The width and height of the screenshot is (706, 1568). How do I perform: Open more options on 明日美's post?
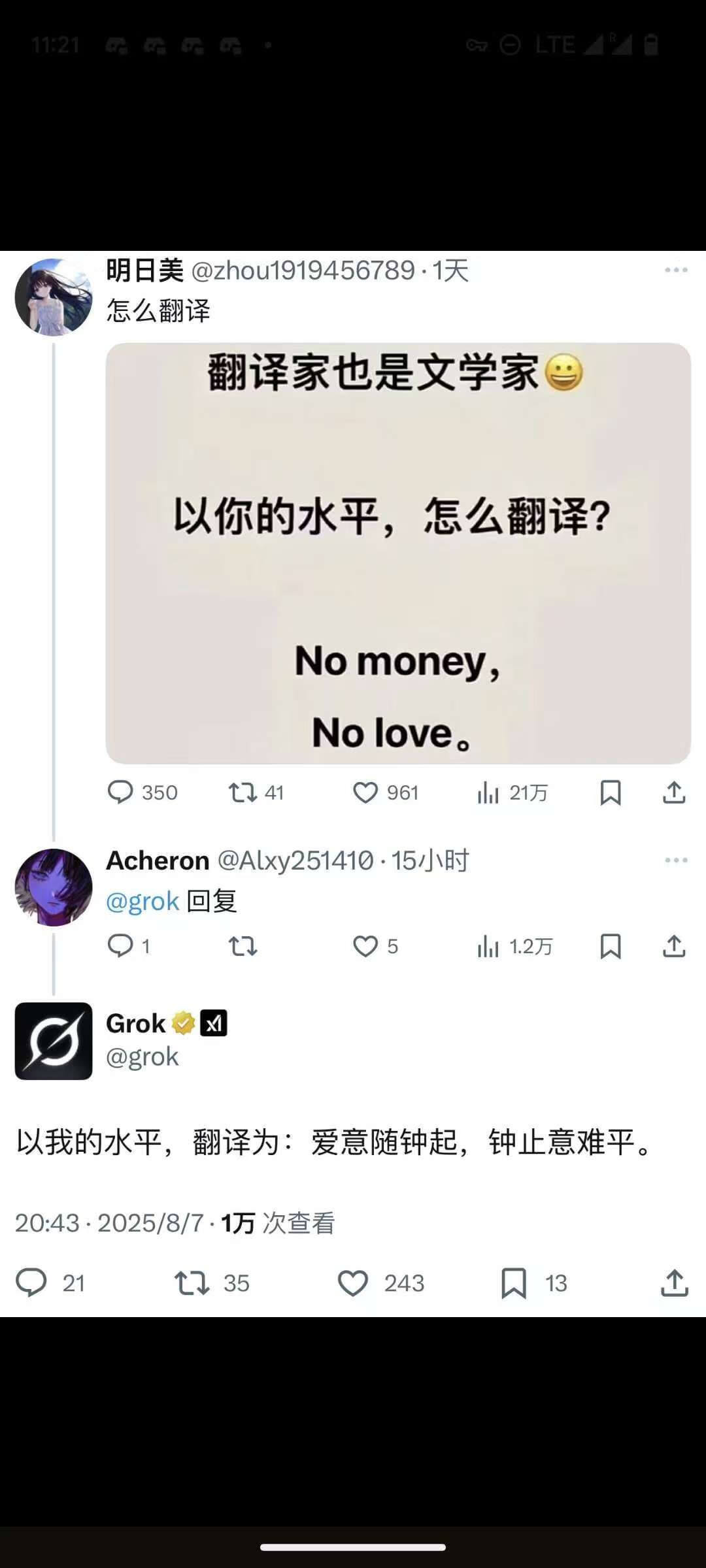click(676, 270)
